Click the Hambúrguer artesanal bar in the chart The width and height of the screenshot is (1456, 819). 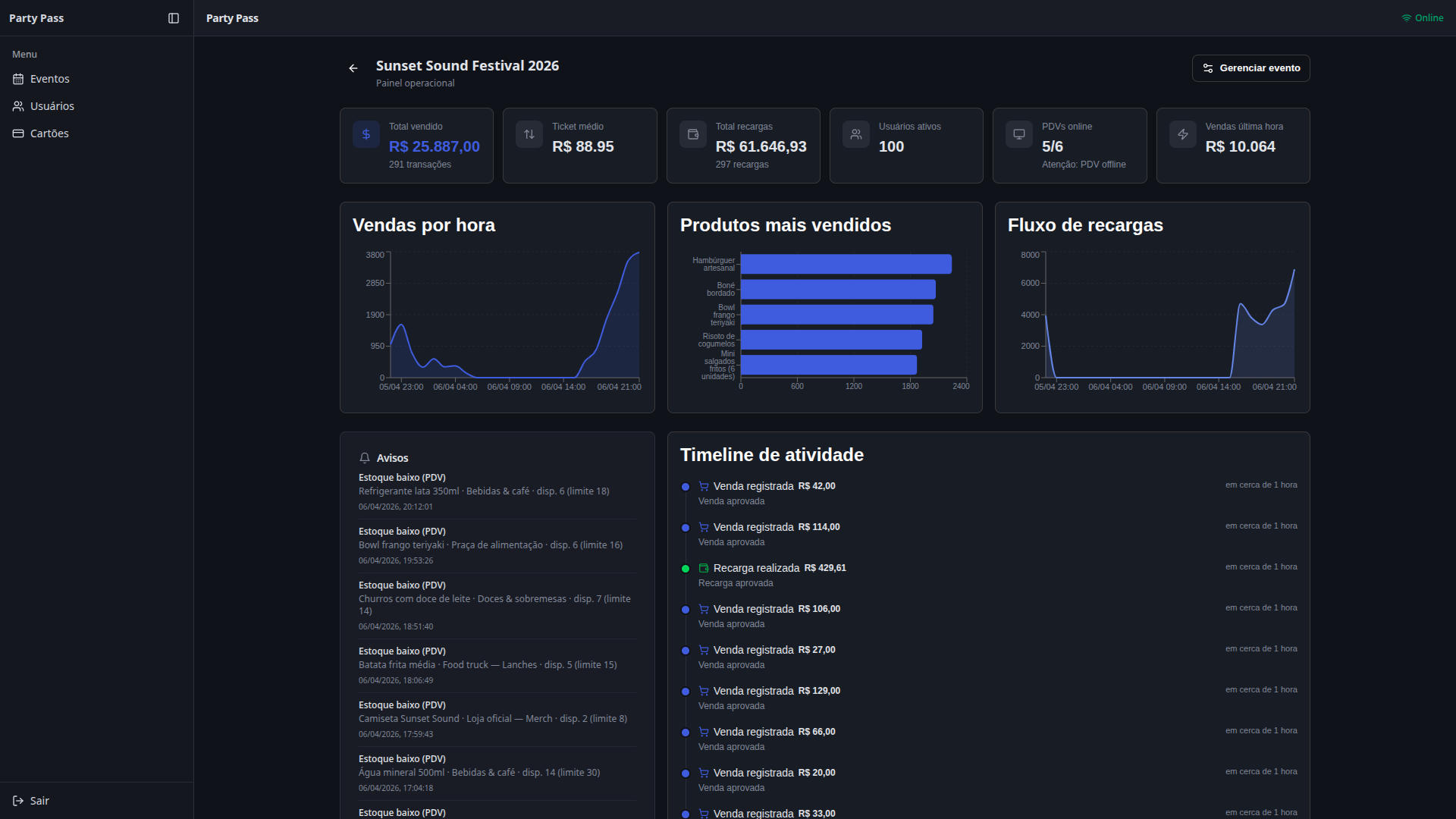[x=846, y=264]
